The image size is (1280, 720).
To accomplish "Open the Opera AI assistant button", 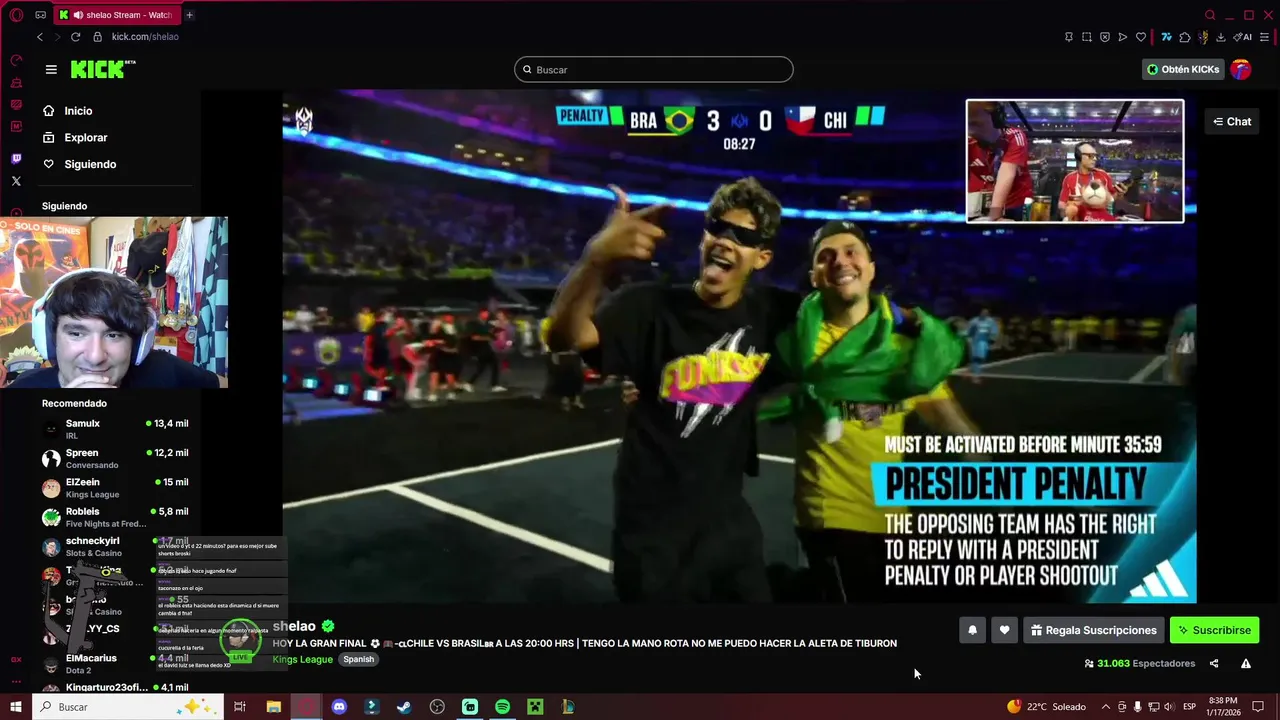I will [1243, 37].
